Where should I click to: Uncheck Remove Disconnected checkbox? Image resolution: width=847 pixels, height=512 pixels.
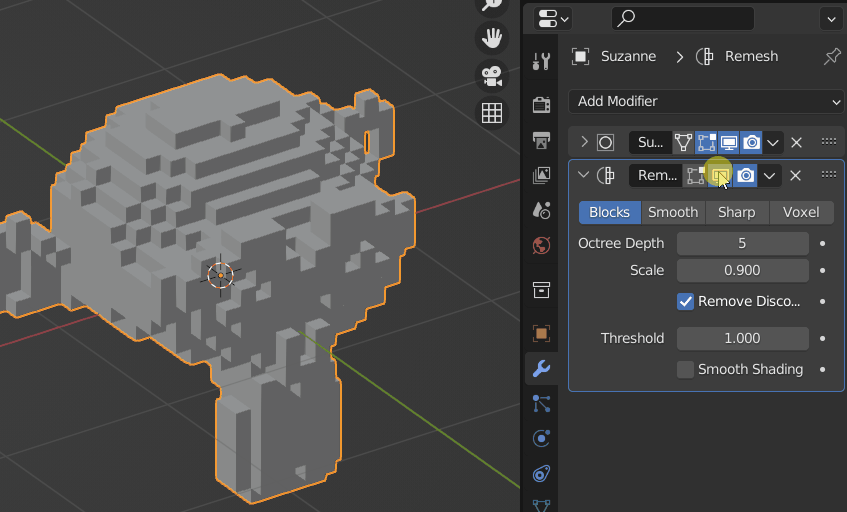pyautogui.click(x=685, y=301)
